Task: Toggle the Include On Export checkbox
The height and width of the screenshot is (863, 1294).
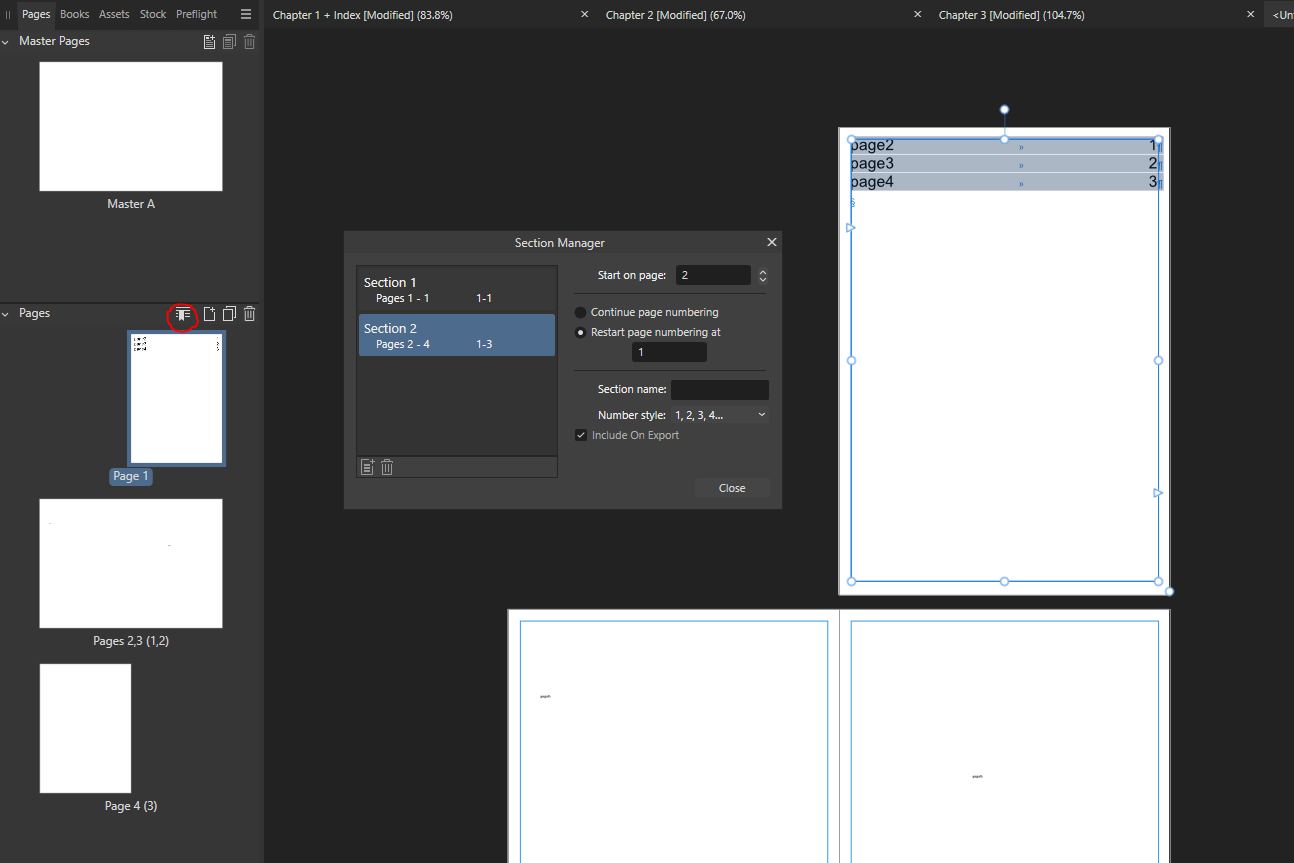Action: 581,436
